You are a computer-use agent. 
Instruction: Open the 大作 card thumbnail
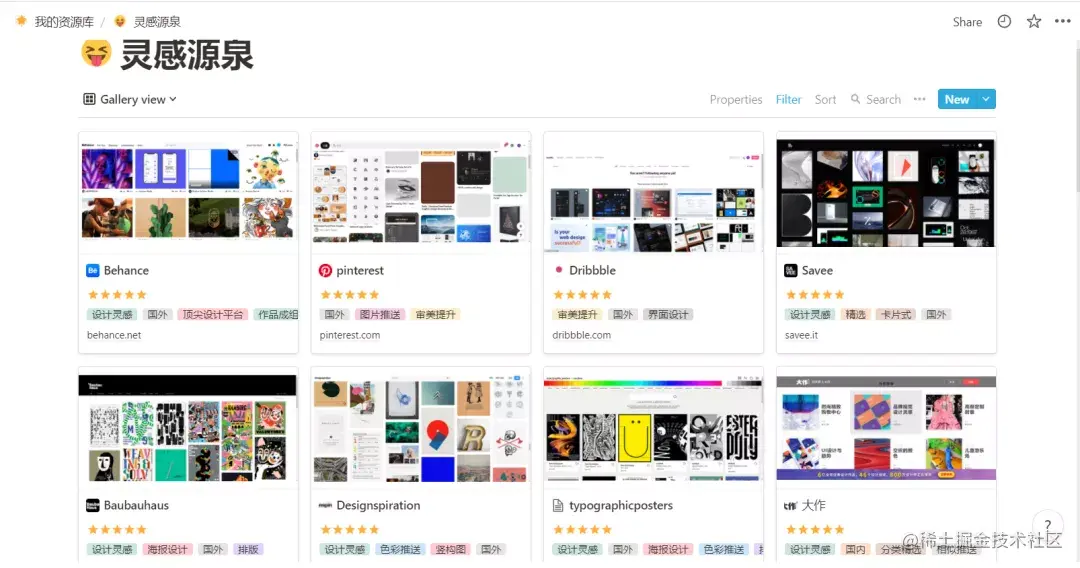coord(886,428)
